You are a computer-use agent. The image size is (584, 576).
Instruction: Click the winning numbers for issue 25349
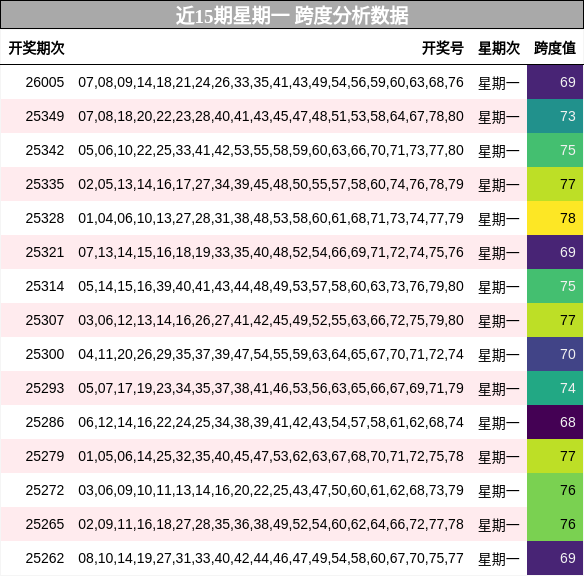click(271, 116)
